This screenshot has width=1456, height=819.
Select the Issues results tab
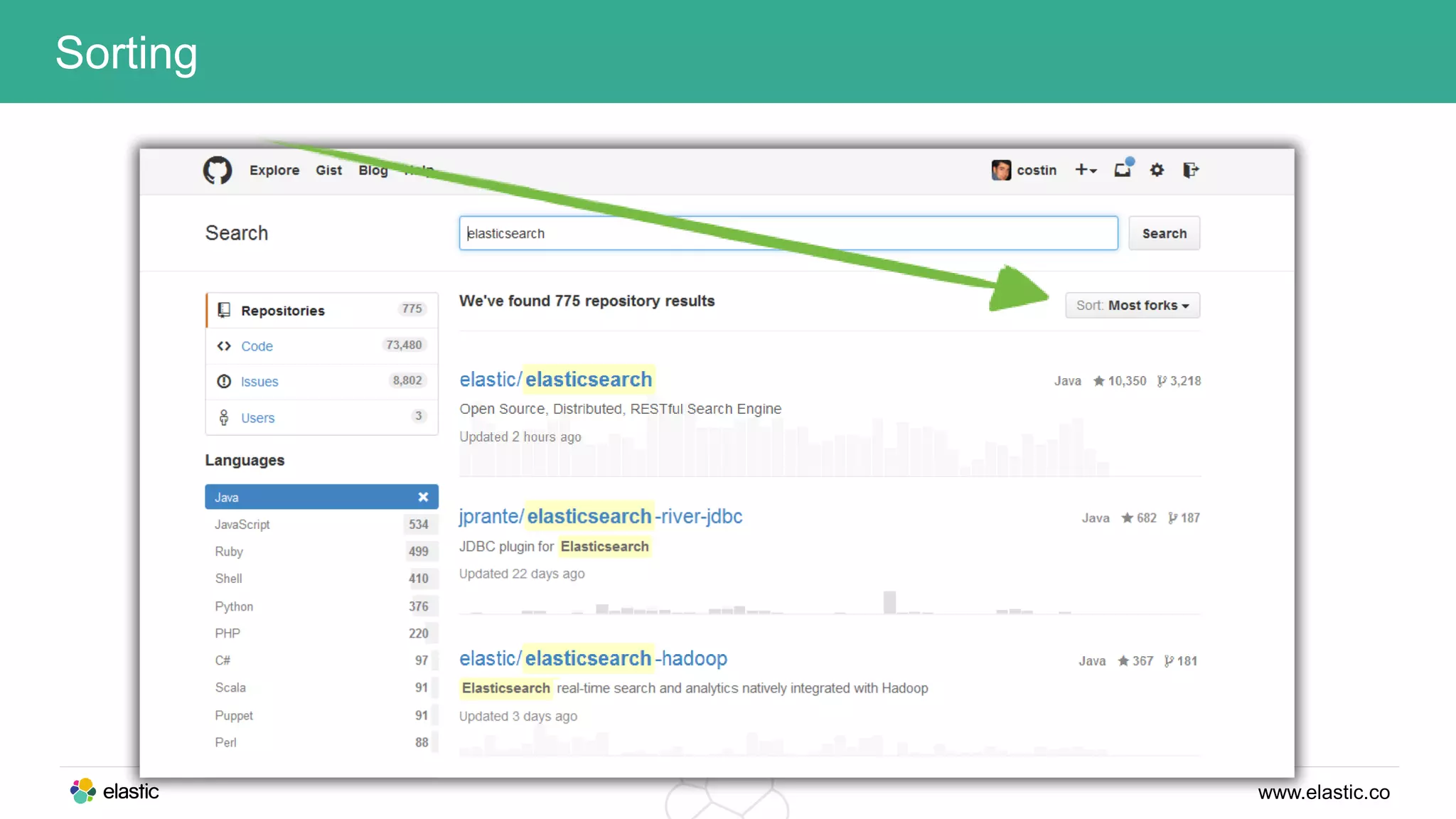tap(322, 381)
